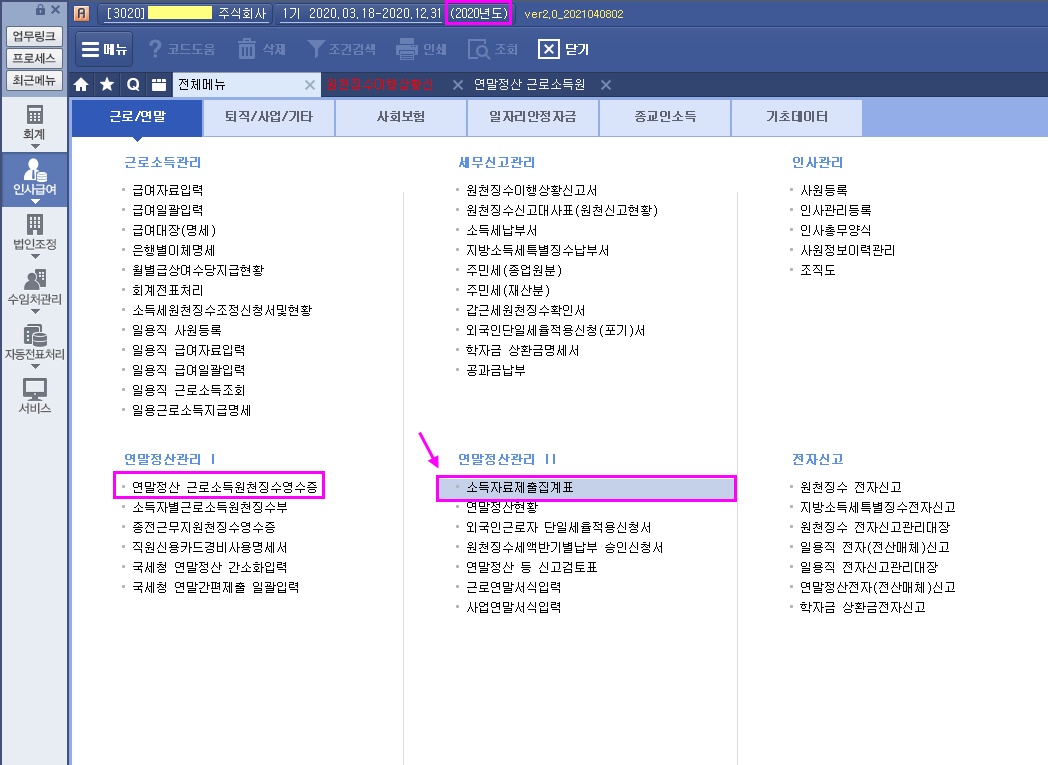The width and height of the screenshot is (1048, 765).
Task: Open 원천징수이행상황신고서 menu item
Action: [531, 190]
